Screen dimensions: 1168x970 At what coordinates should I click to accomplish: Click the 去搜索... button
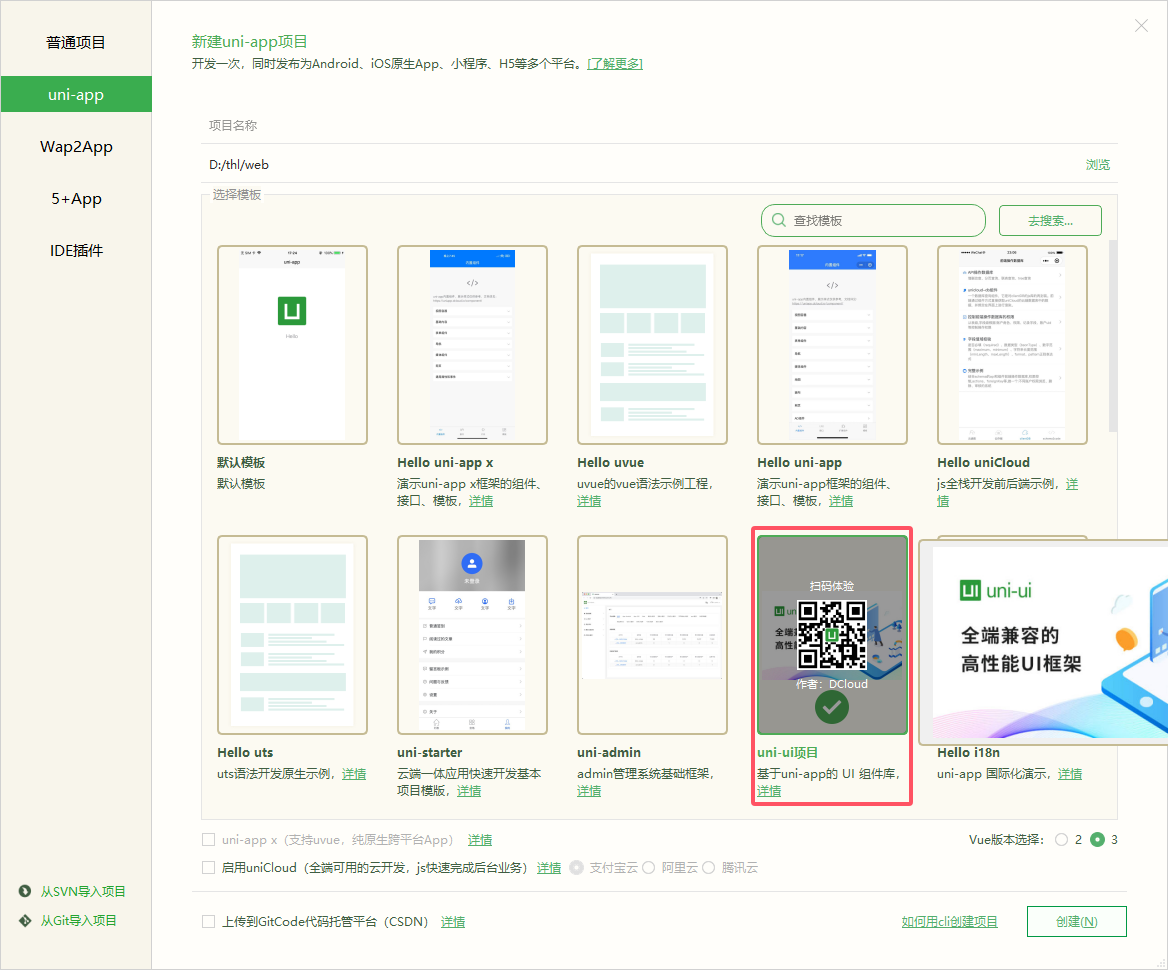click(1050, 221)
